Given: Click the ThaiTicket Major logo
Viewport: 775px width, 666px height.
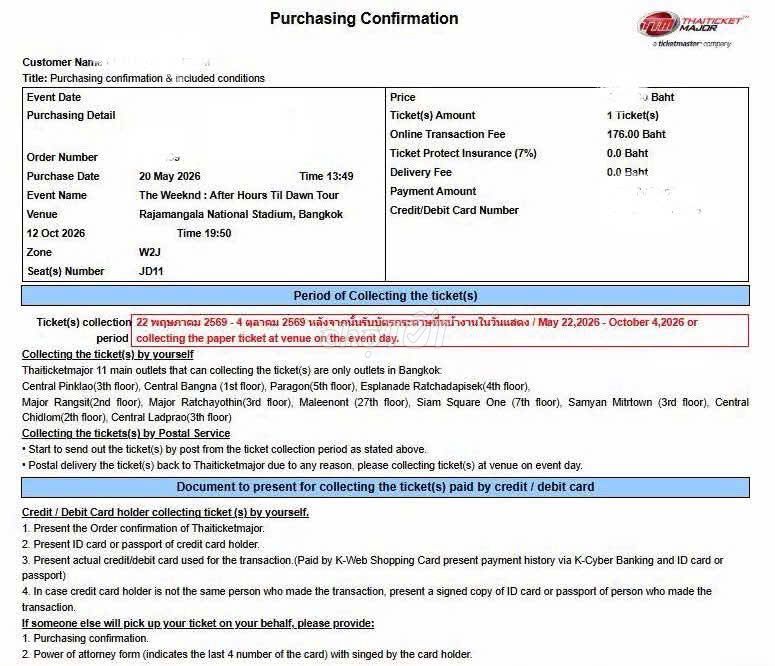Looking at the screenshot, I should tap(693, 30).
